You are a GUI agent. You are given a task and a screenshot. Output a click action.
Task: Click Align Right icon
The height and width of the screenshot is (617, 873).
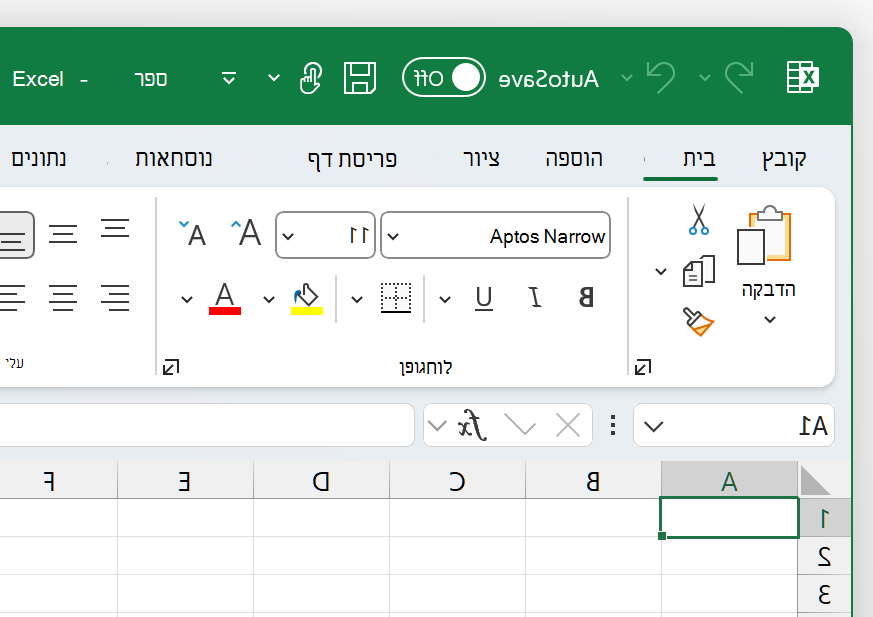pos(115,297)
